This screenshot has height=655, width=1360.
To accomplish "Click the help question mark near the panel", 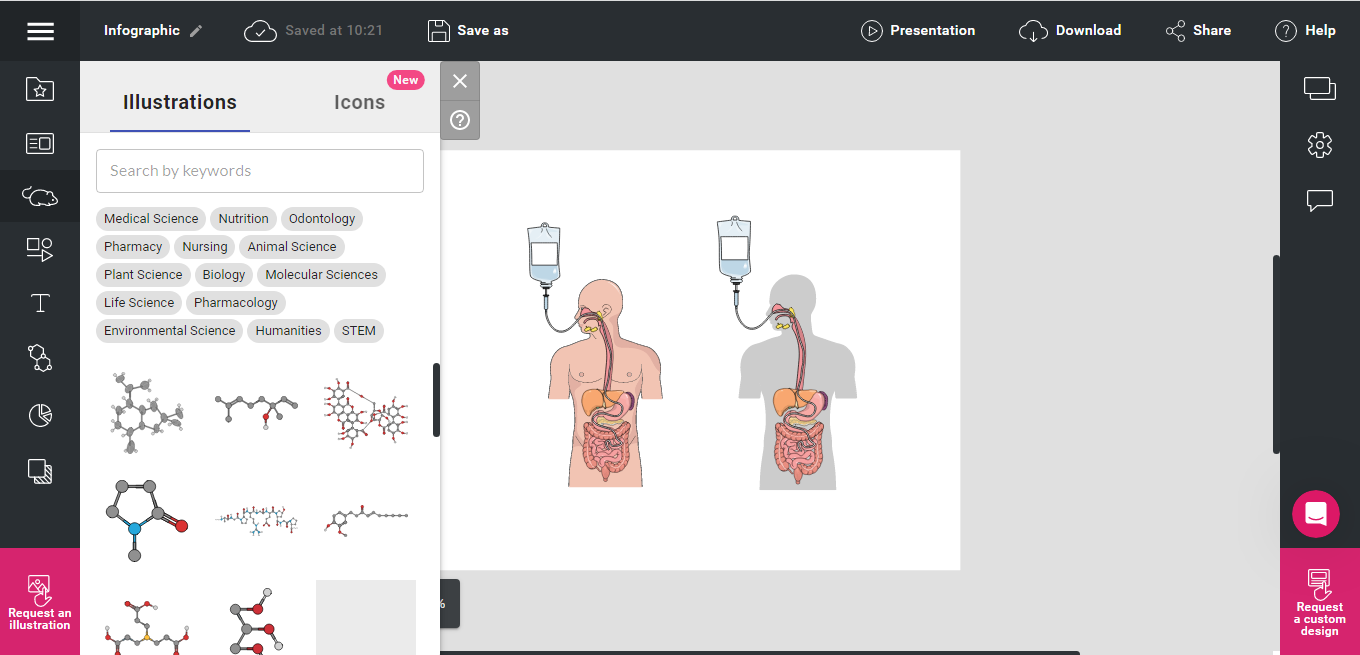I will coord(460,120).
